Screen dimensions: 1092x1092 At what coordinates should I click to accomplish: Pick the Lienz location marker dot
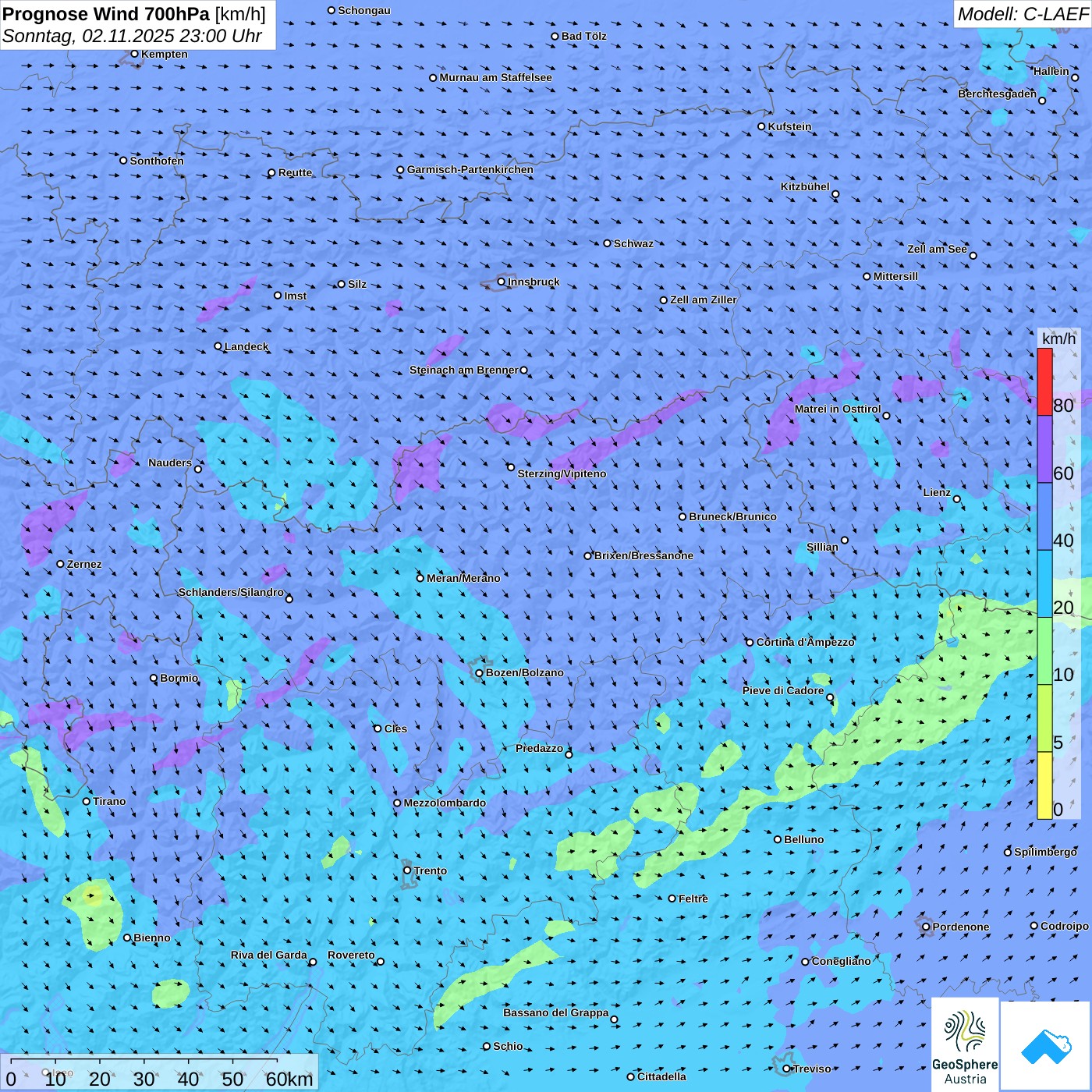(x=957, y=499)
